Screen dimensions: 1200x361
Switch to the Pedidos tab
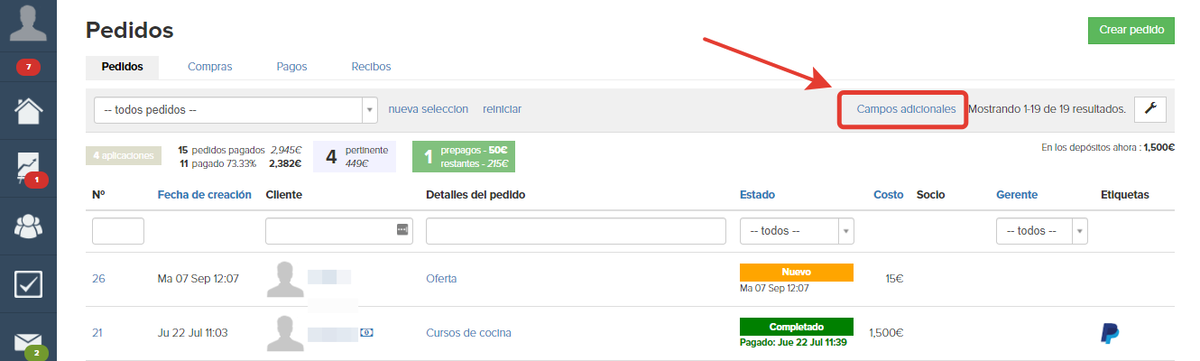[122, 67]
